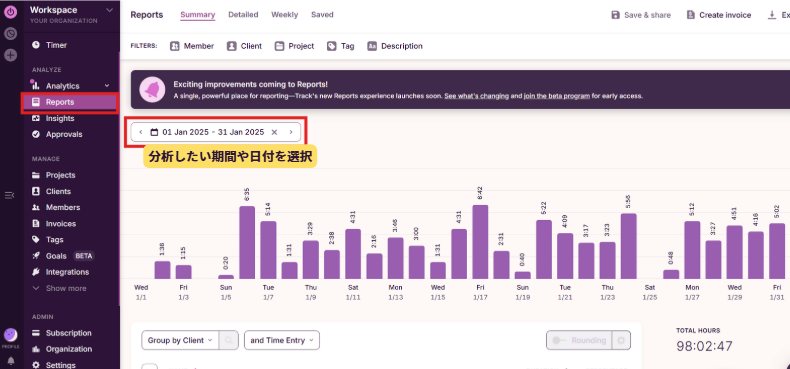Switch to the Detailed tab
This screenshot has width=790, height=369.
[x=243, y=15]
